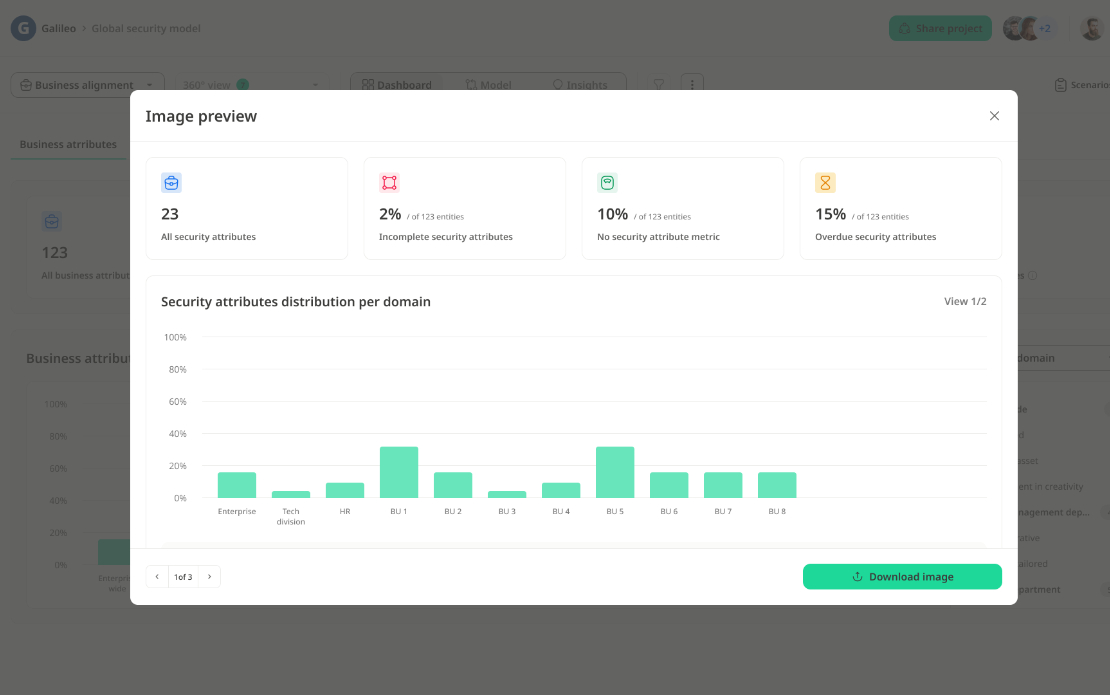
Task: Click the Download image button
Action: click(902, 577)
